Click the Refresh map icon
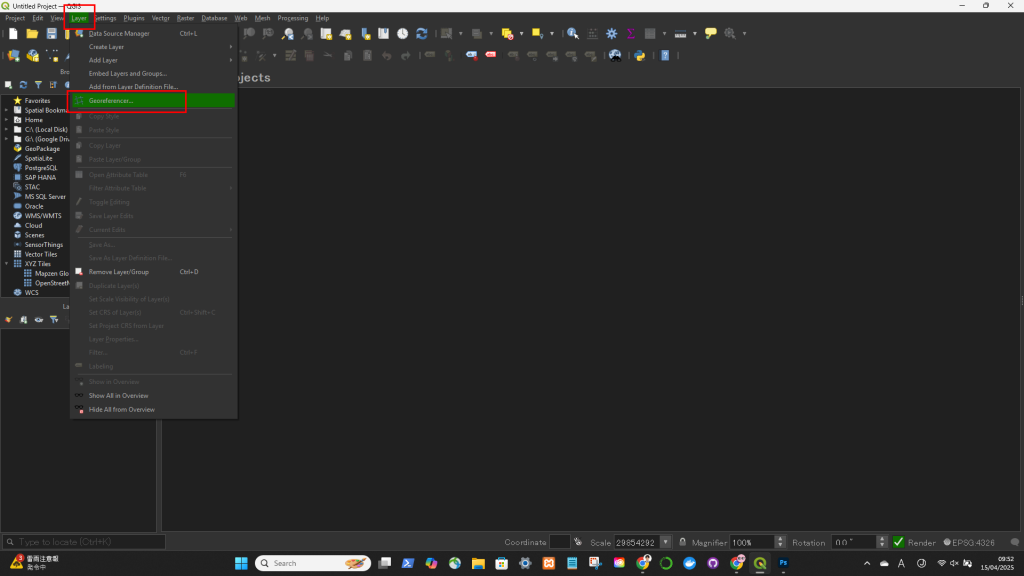 tap(422, 33)
